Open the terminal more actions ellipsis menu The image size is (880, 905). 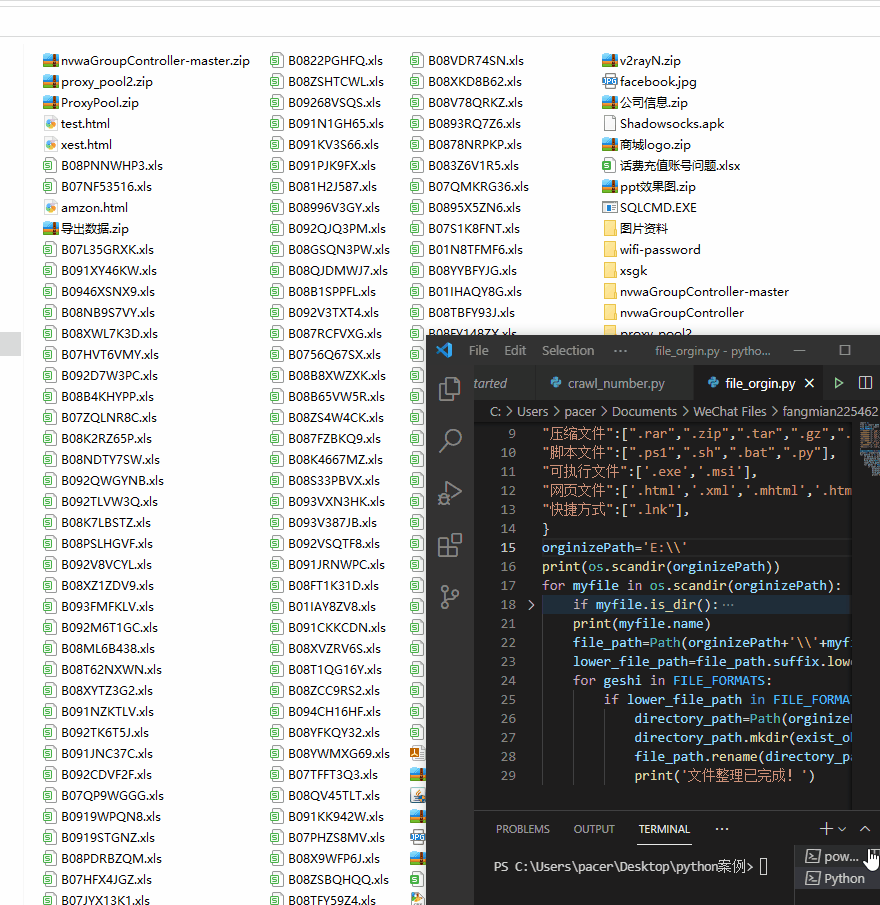point(723,828)
